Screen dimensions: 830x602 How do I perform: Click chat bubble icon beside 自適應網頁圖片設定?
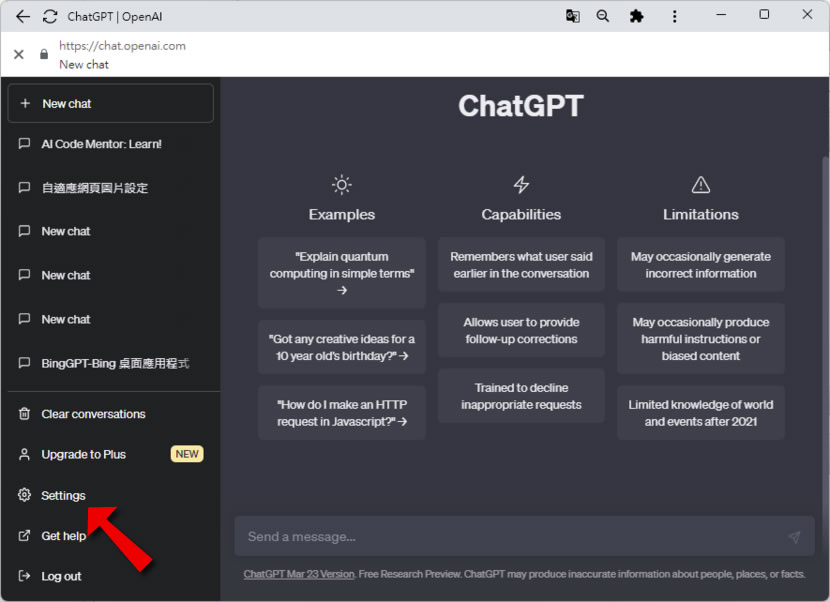pos(24,187)
